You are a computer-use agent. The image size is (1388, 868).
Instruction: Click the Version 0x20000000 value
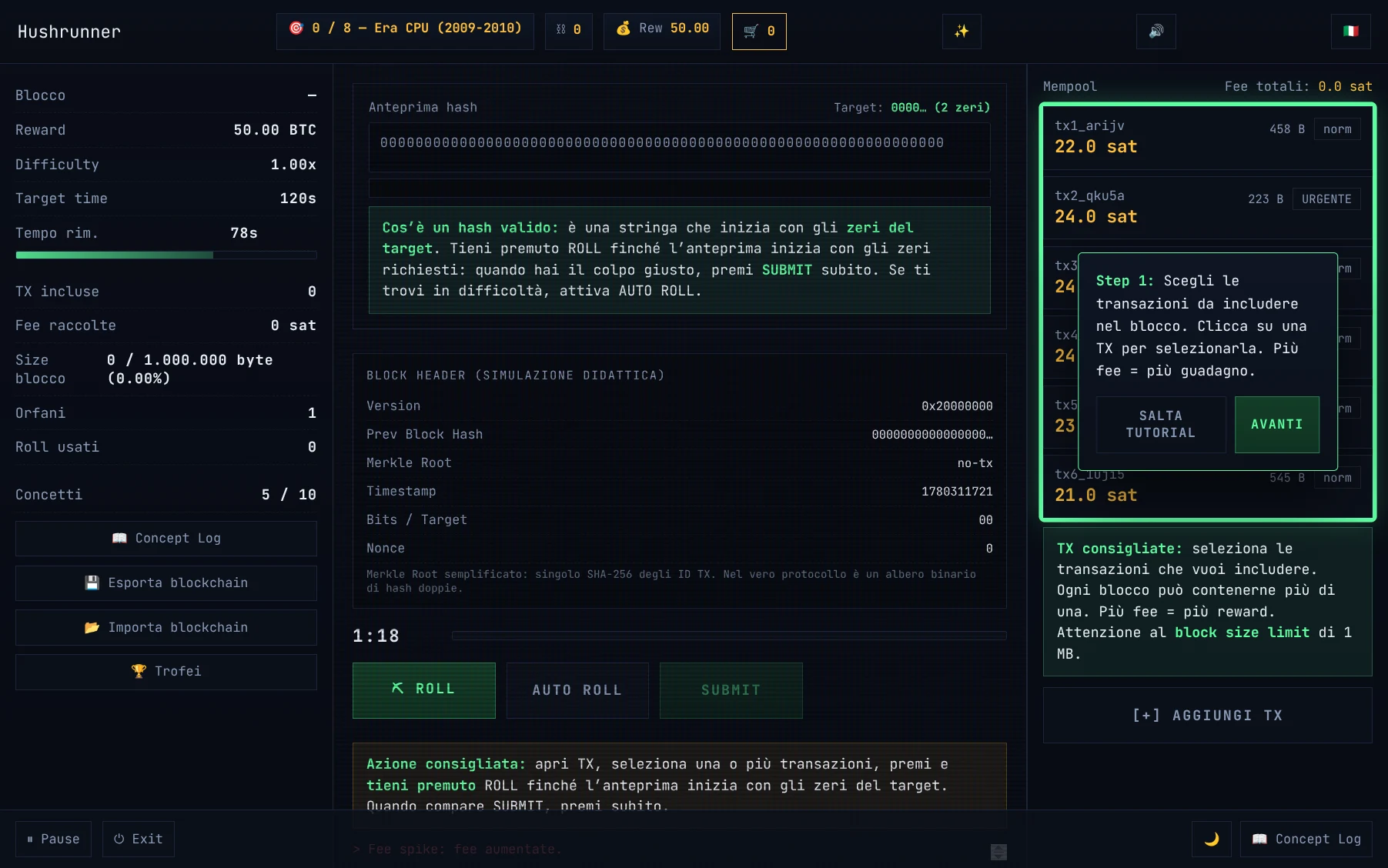point(957,406)
